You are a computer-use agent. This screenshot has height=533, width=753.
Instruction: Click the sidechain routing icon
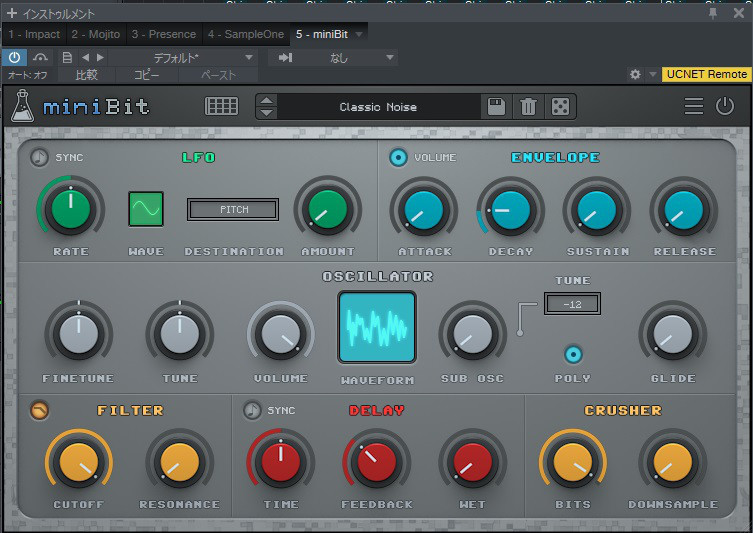40,58
